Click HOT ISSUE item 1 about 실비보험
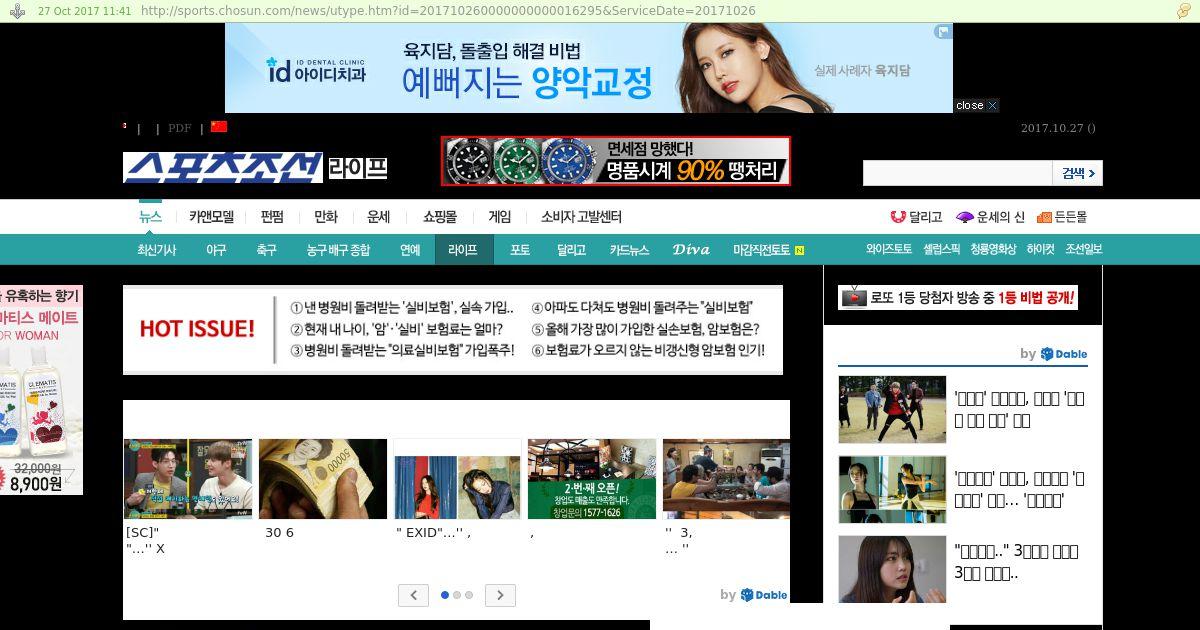 pyautogui.click(x=402, y=307)
